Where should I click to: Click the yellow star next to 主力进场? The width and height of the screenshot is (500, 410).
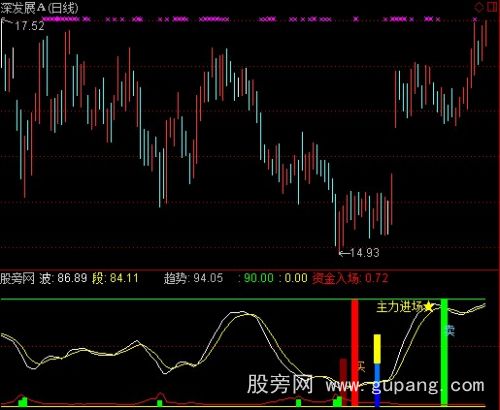click(428, 306)
